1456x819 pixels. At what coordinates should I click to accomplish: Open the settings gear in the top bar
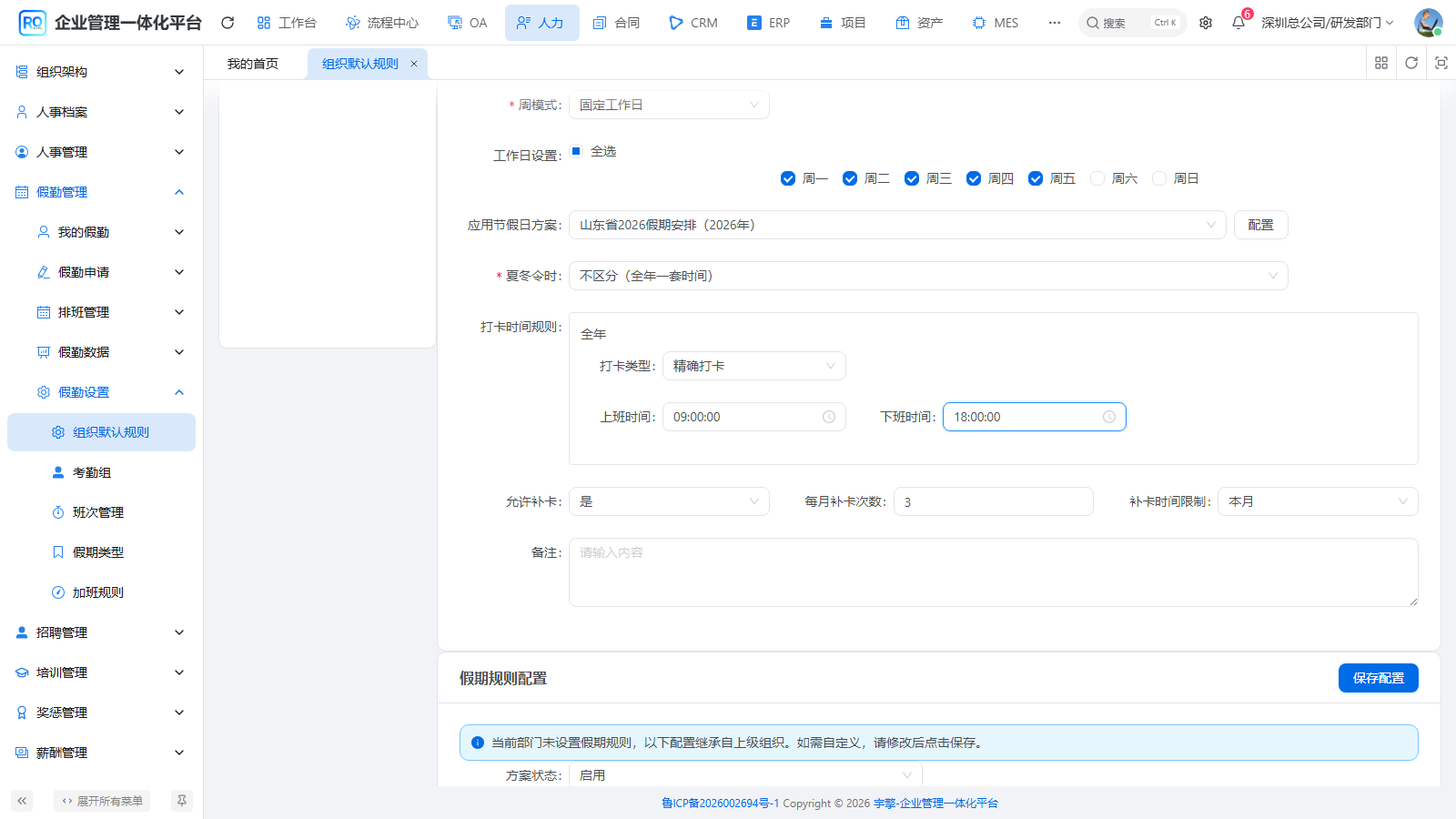point(1206,23)
